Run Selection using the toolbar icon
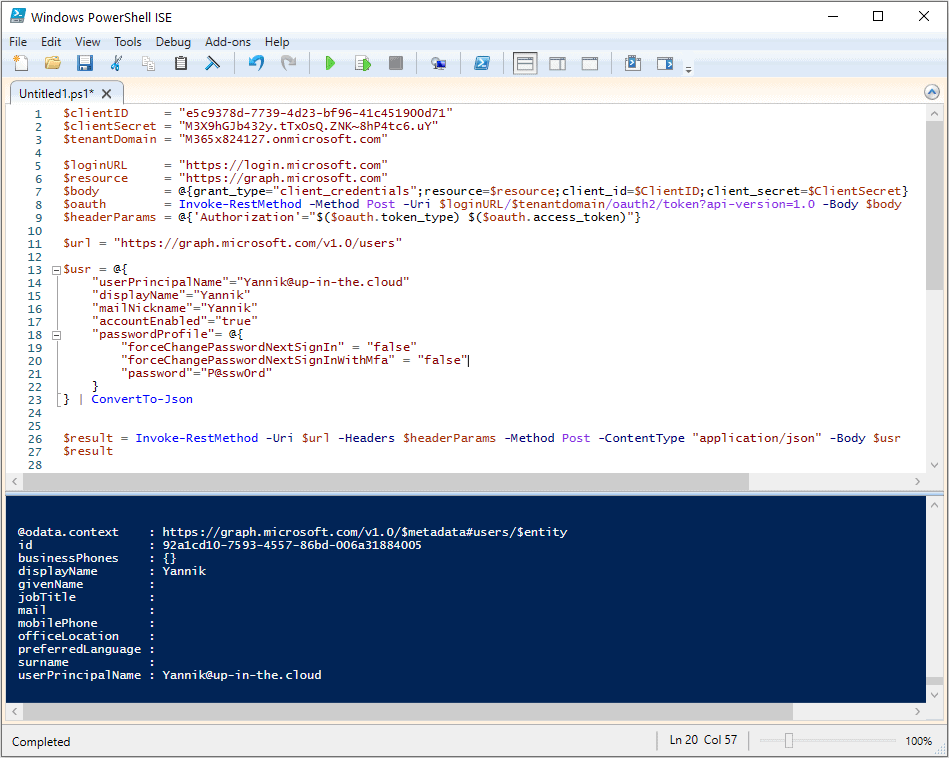Image resolution: width=949 pixels, height=758 pixels. pos(363,63)
